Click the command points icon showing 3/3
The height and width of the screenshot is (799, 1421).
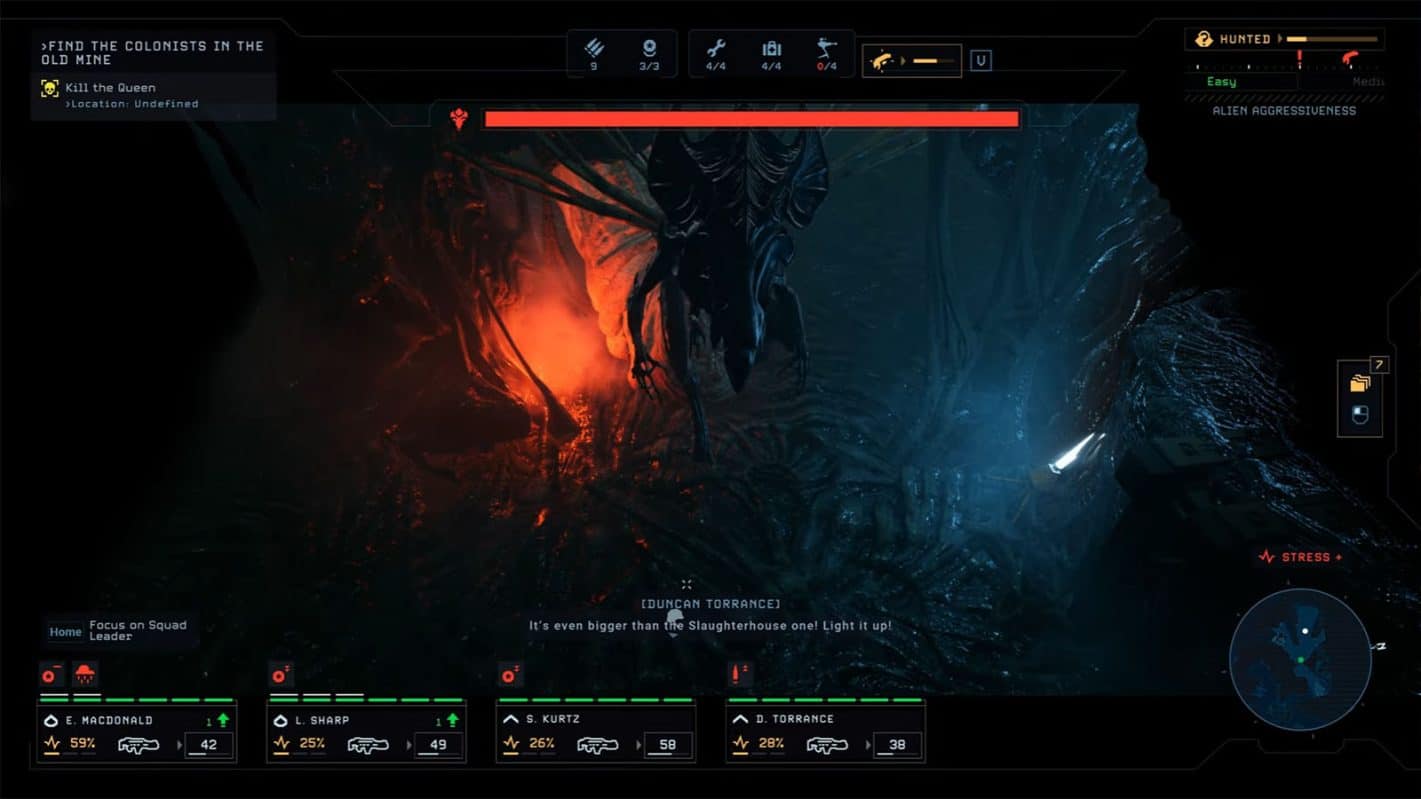[x=650, y=47]
